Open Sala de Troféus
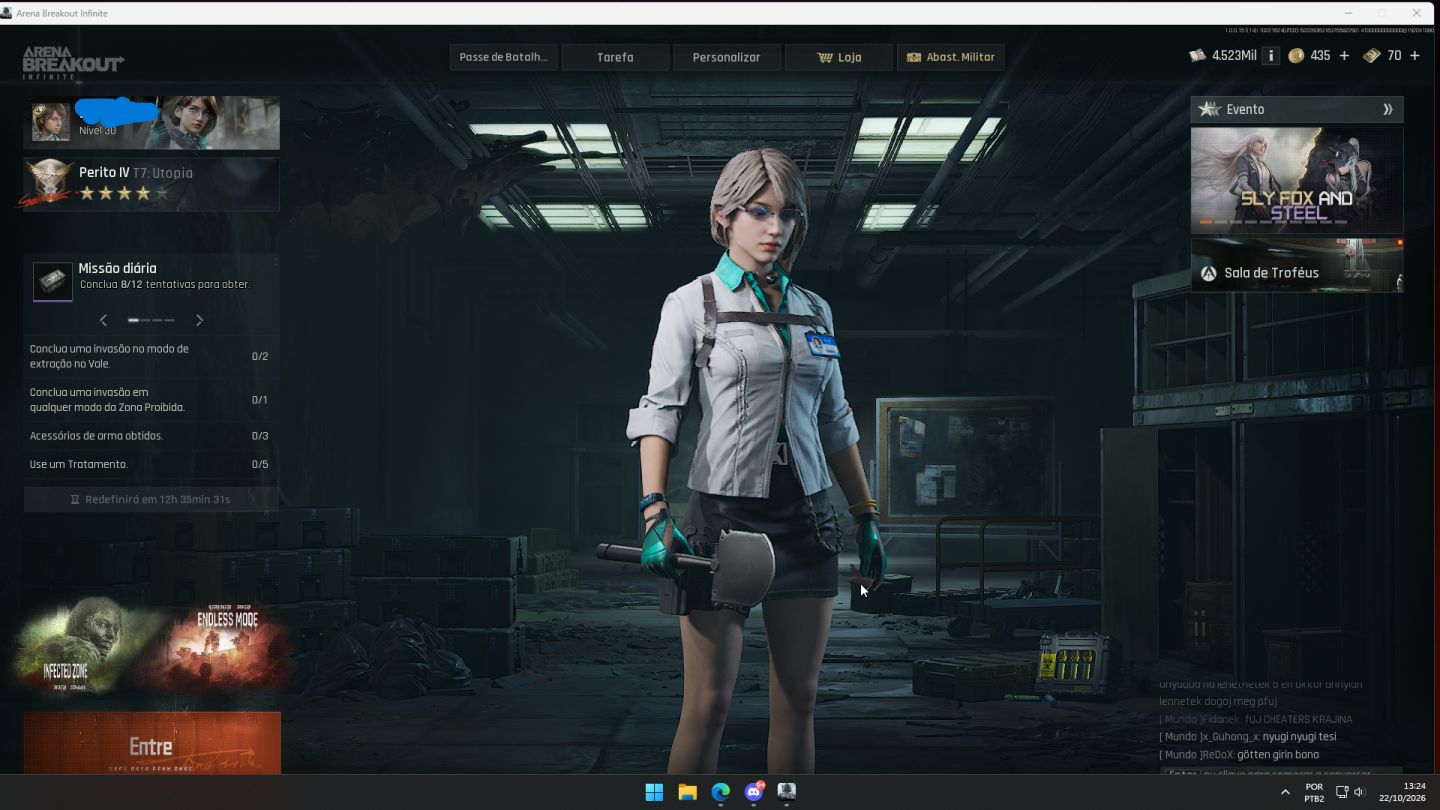Screen dimensions: 1440x810 coord(1297,265)
